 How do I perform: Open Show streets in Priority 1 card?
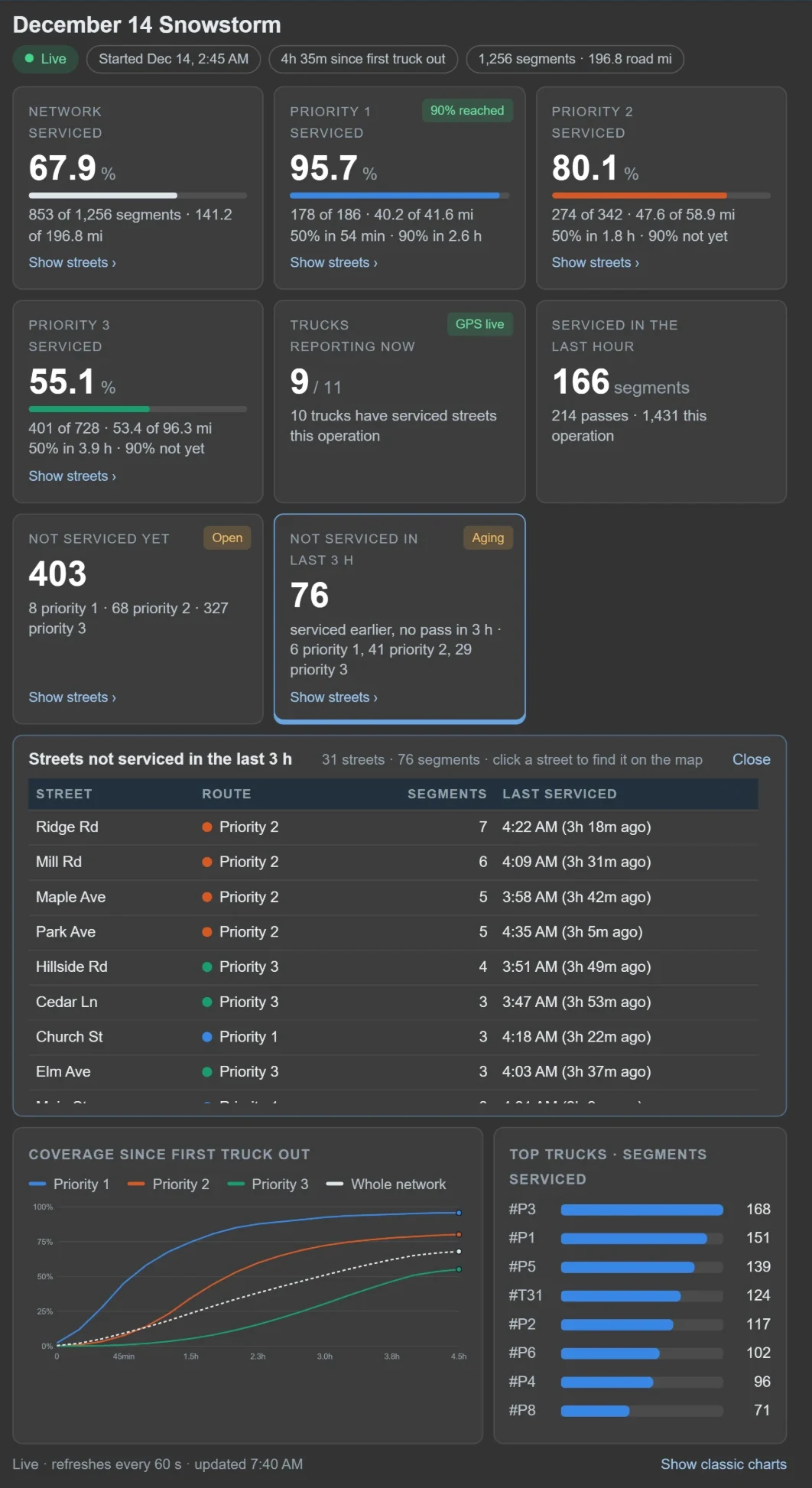click(x=333, y=262)
